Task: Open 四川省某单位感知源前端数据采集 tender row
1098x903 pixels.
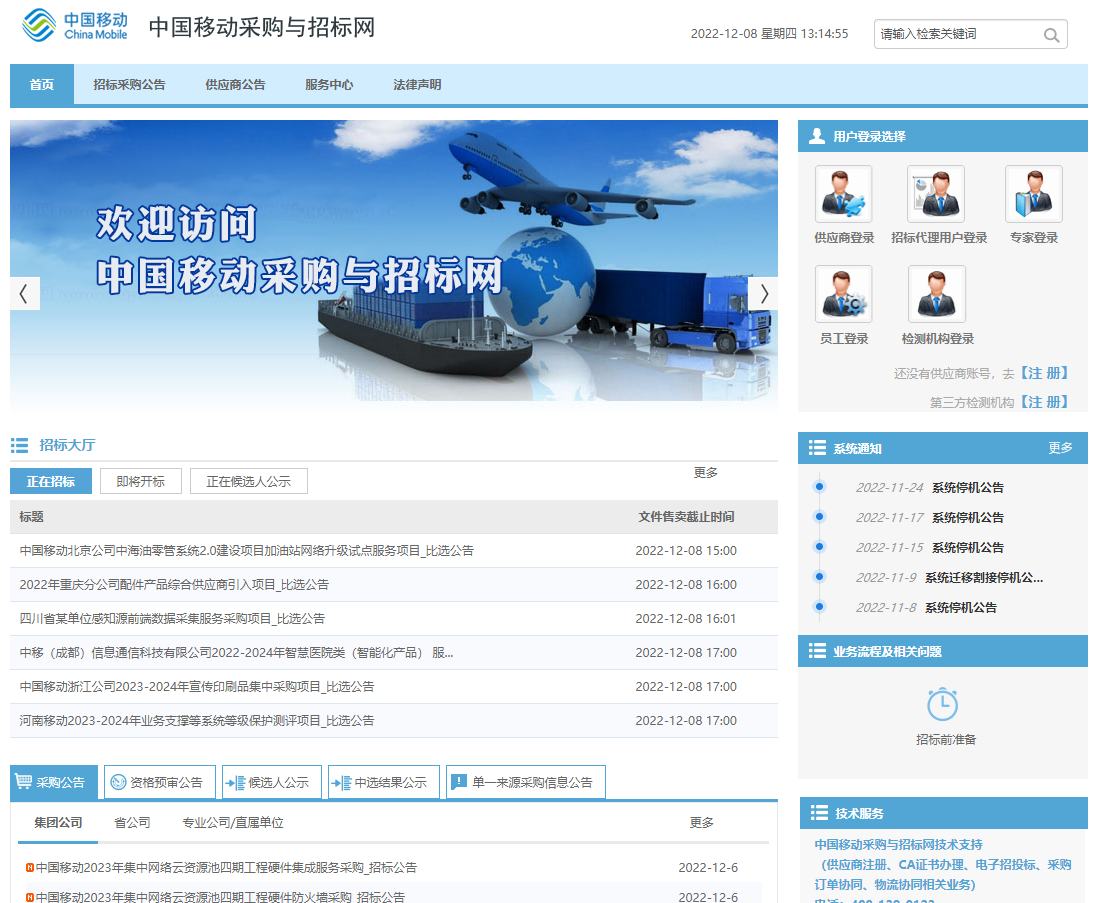Action: tap(394, 619)
